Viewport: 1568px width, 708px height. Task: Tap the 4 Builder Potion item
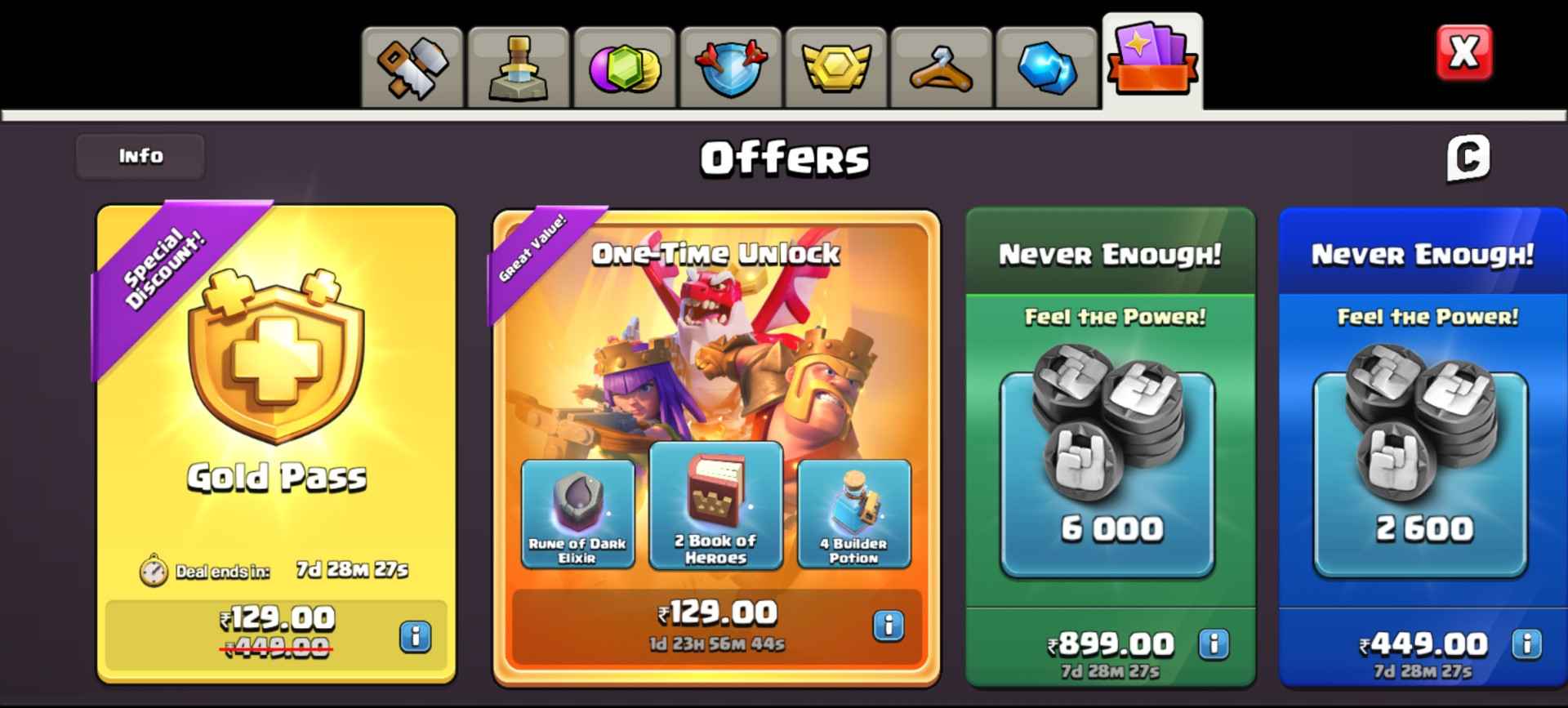click(x=854, y=513)
